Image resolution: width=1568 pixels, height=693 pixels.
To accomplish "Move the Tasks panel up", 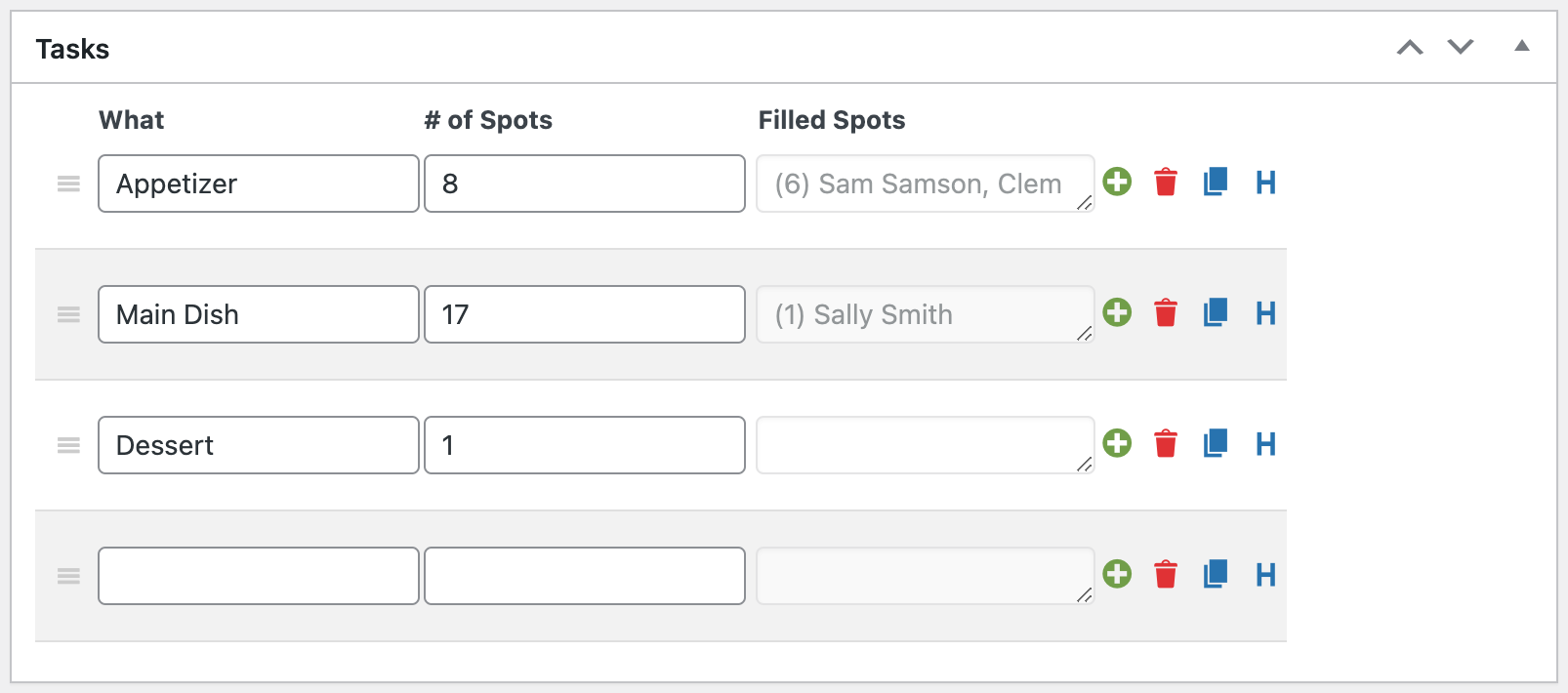I will (x=1410, y=47).
